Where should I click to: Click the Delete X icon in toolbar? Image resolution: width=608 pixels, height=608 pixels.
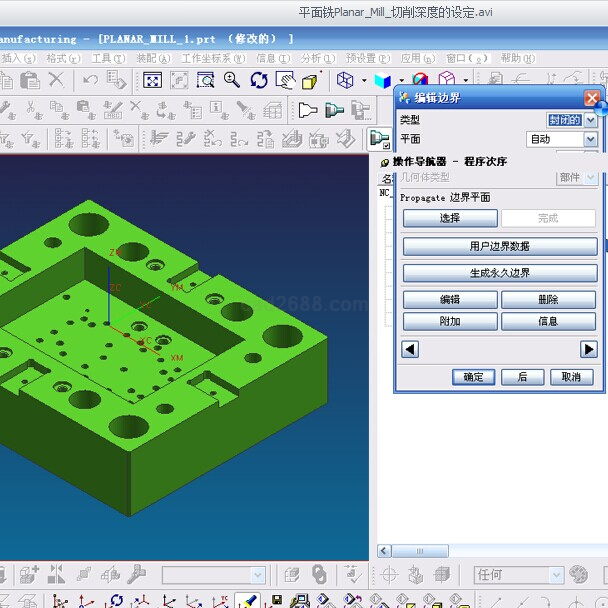click(x=57, y=81)
